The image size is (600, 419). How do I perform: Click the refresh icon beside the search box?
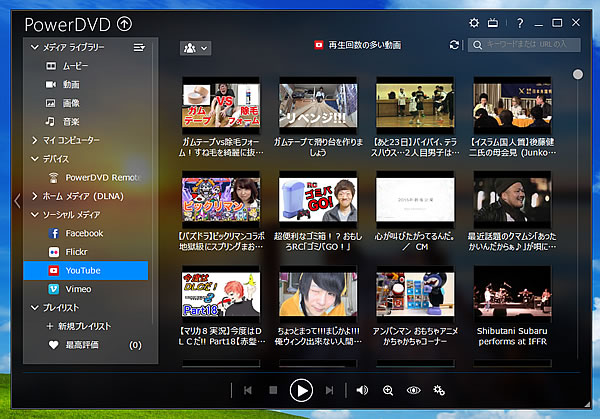(x=455, y=45)
